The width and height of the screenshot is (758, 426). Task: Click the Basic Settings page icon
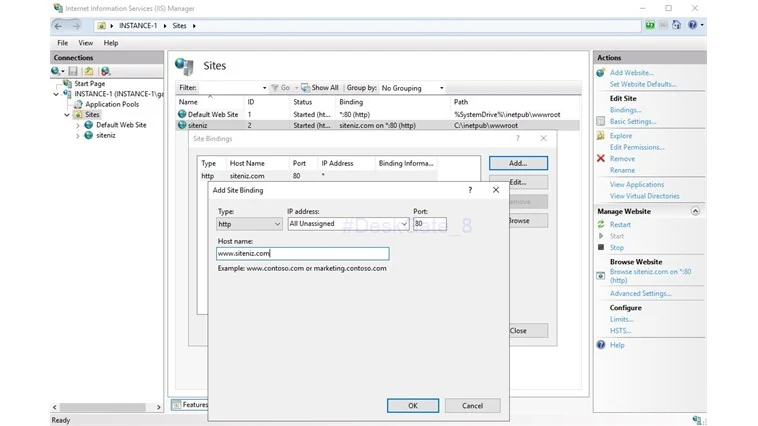(x=601, y=121)
